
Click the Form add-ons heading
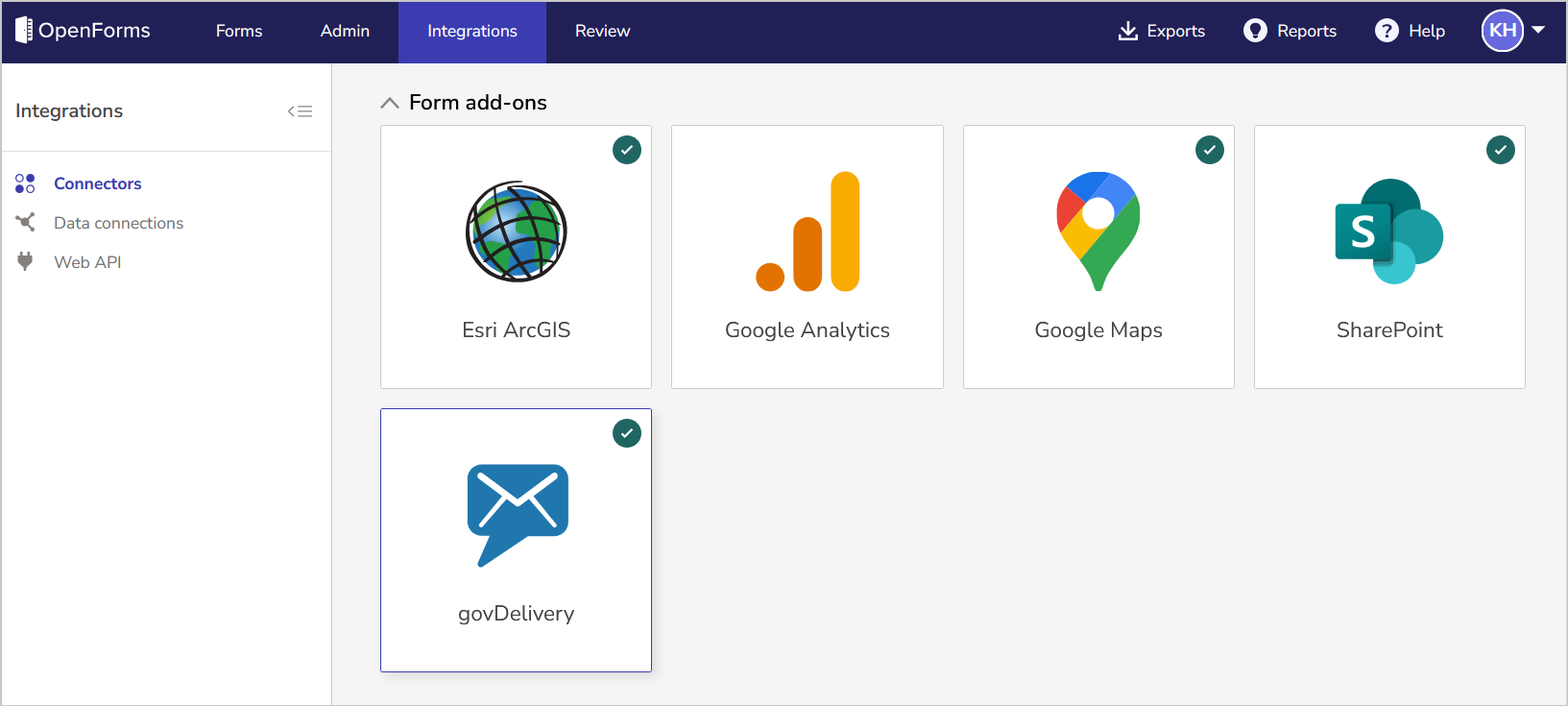478,103
